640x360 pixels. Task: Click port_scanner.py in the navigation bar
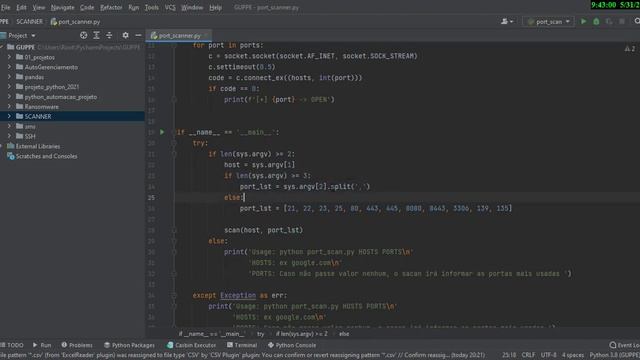76,22
